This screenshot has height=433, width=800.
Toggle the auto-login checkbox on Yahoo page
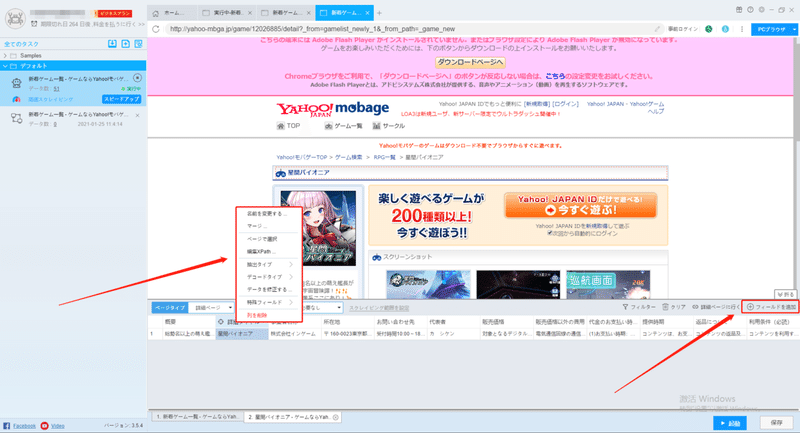click(x=549, y=233)
